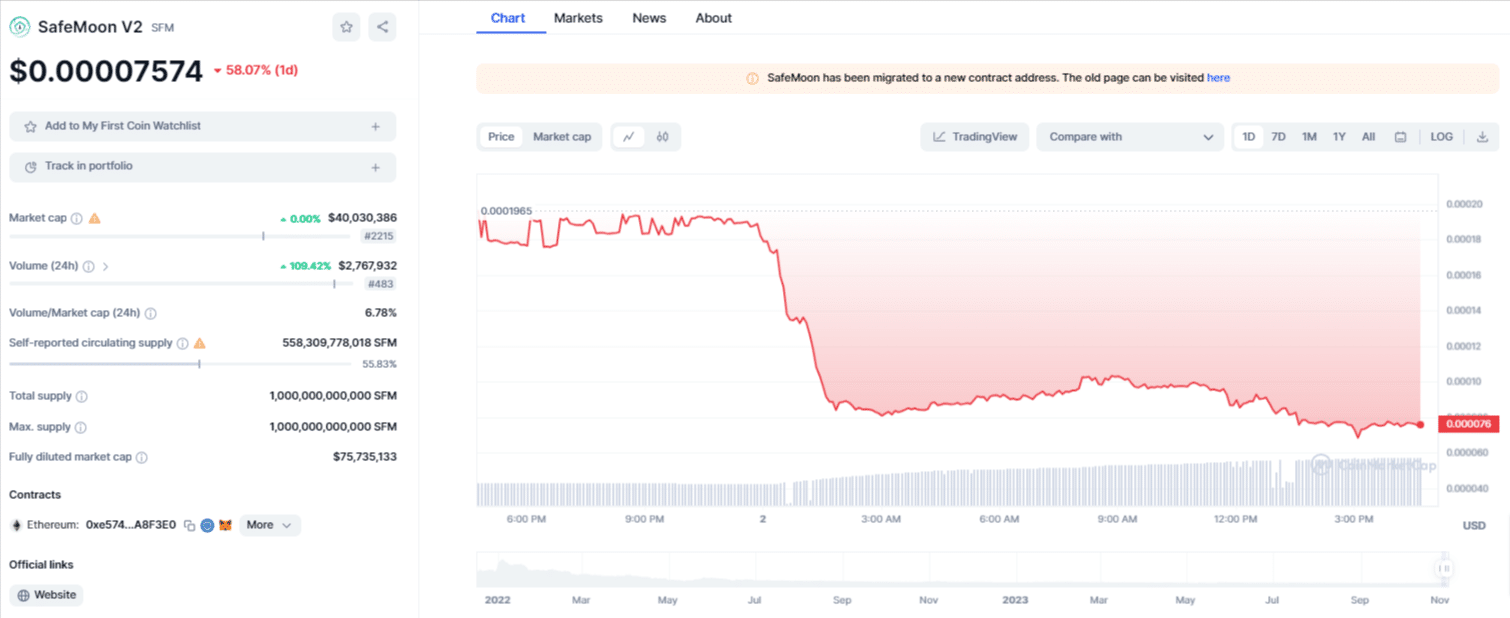Viewport: 1510px width, 618px height.
Task: Click the Fully diluted market cap info icon
Action: (142, 458)
